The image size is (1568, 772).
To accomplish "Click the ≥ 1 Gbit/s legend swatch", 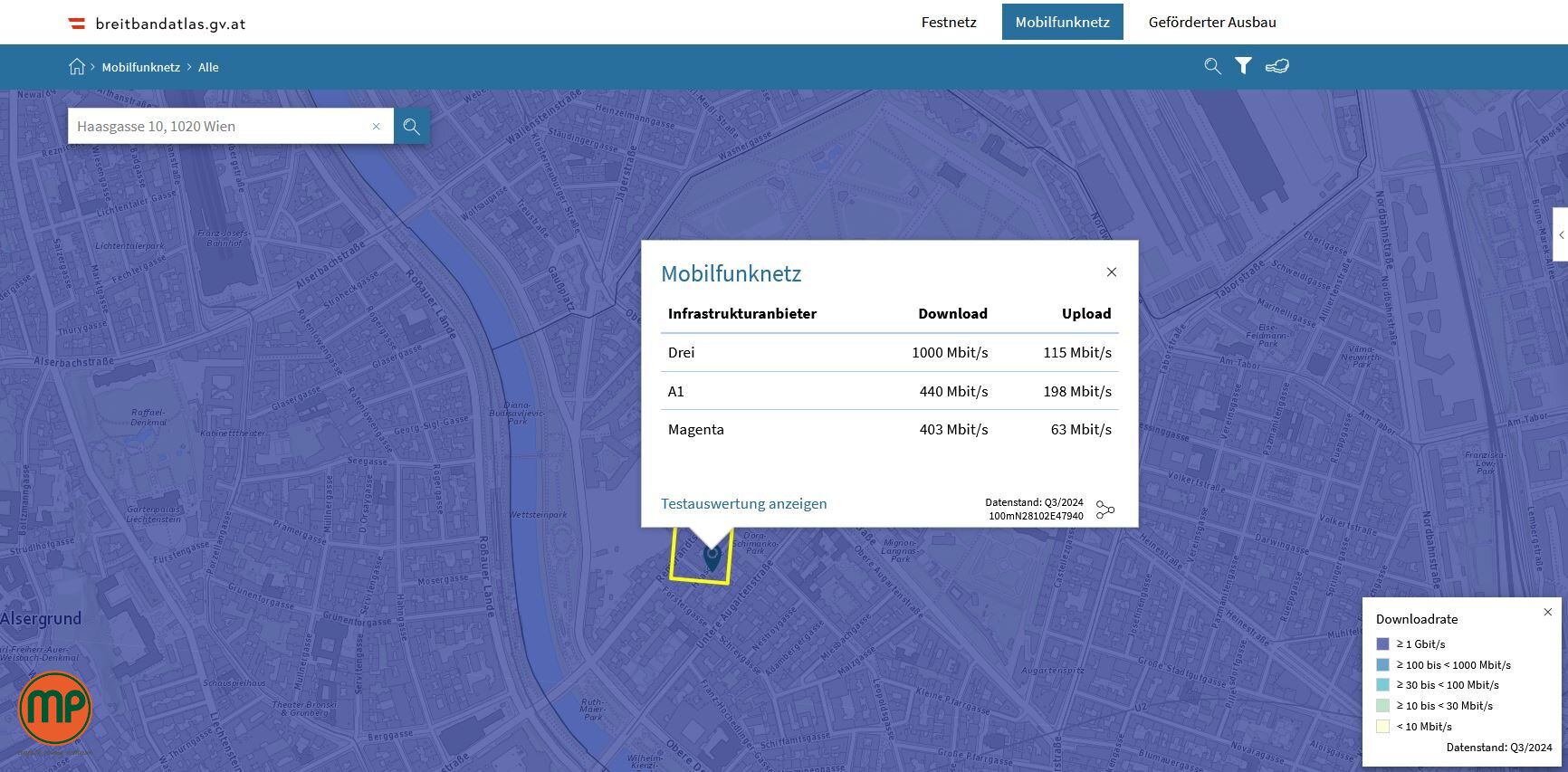I will pos(1382,644).
